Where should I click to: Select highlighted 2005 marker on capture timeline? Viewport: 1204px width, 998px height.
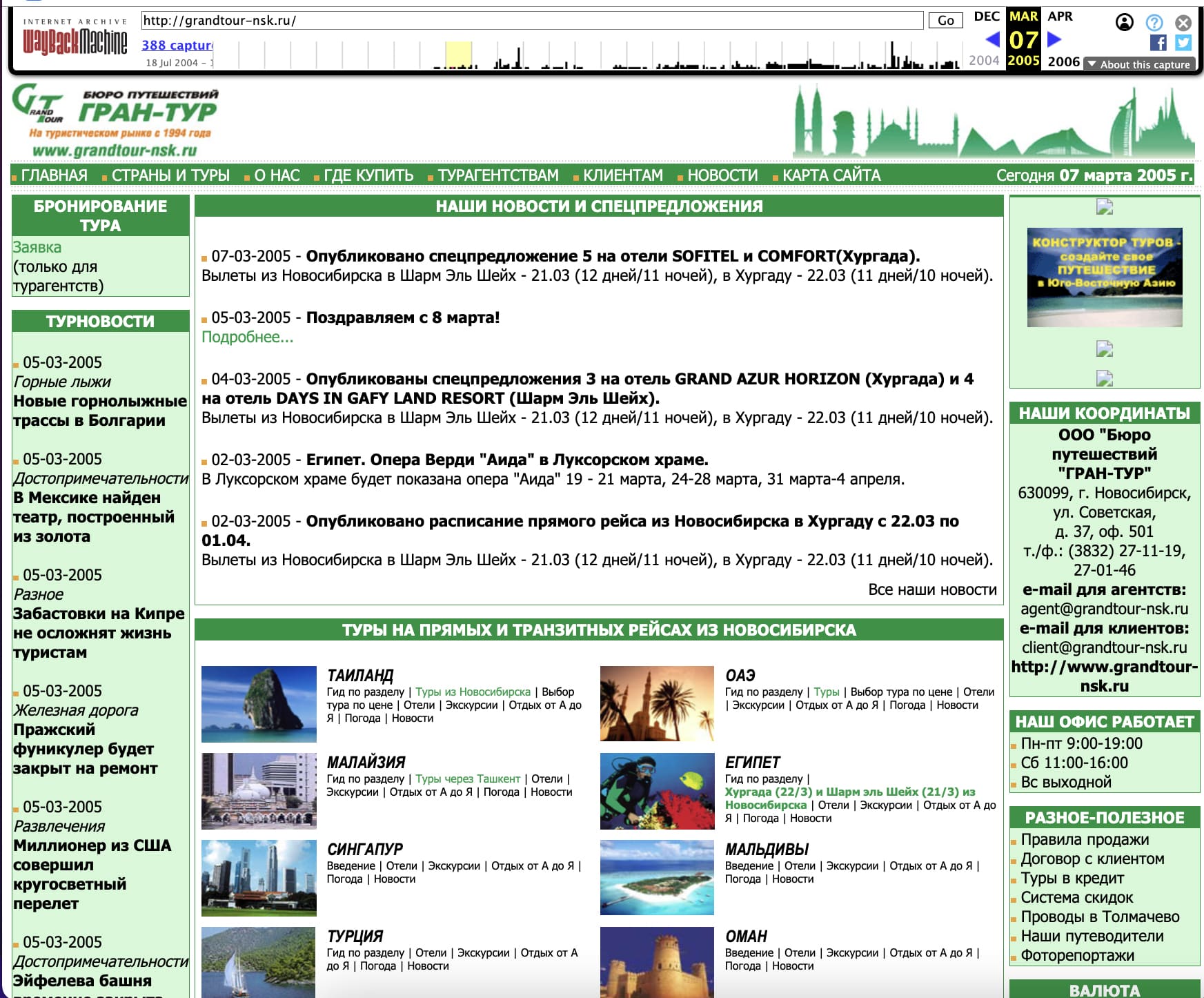[458, 55]
